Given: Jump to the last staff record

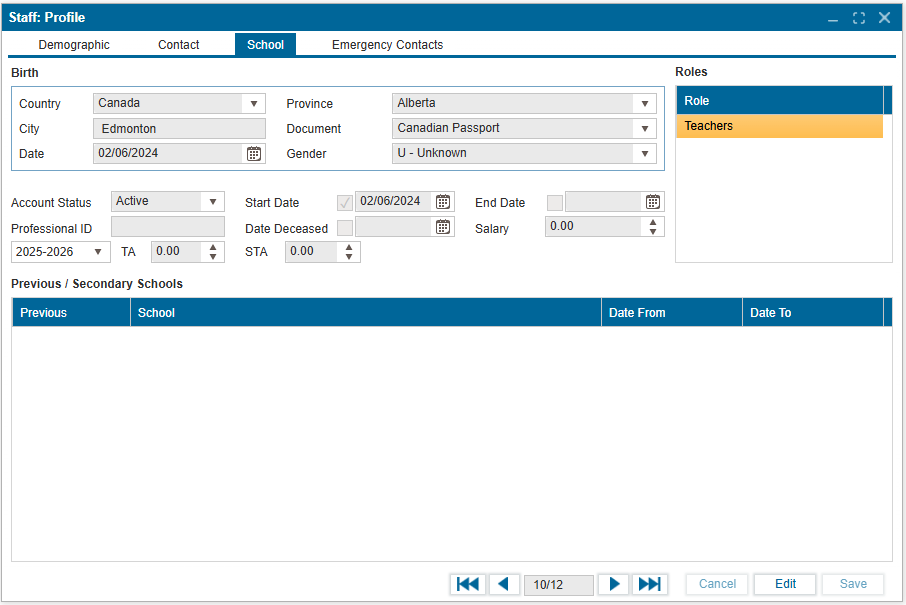Looking at the screenshot, I should tap(649, 584).
